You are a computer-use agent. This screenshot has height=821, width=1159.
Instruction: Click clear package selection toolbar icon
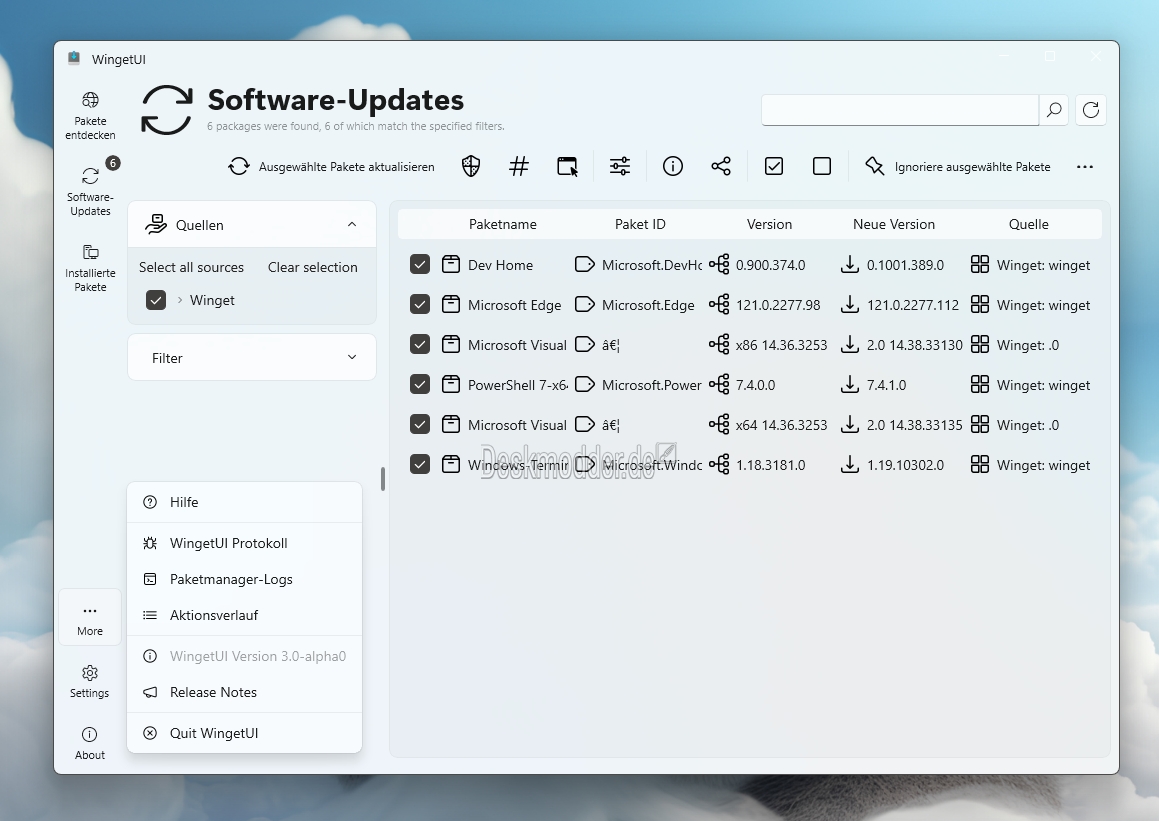(x=822, y=166)
